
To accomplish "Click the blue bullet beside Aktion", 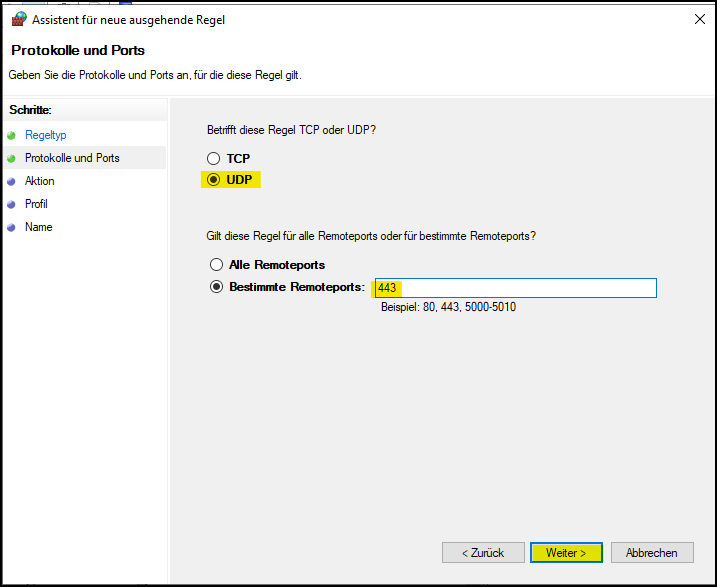I will coord(12,181).
